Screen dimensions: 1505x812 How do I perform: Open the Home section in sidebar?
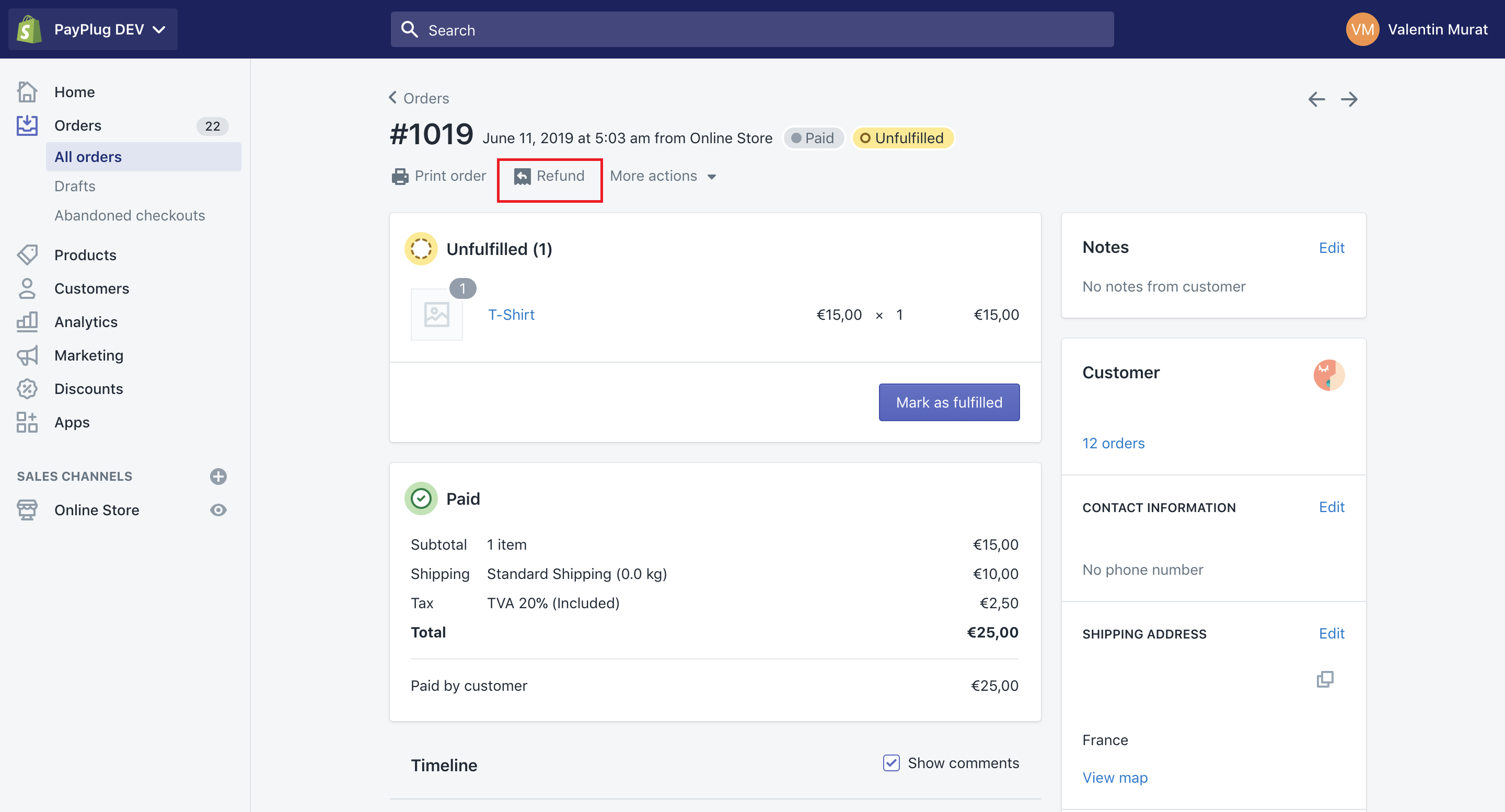[x=74, y=92]
